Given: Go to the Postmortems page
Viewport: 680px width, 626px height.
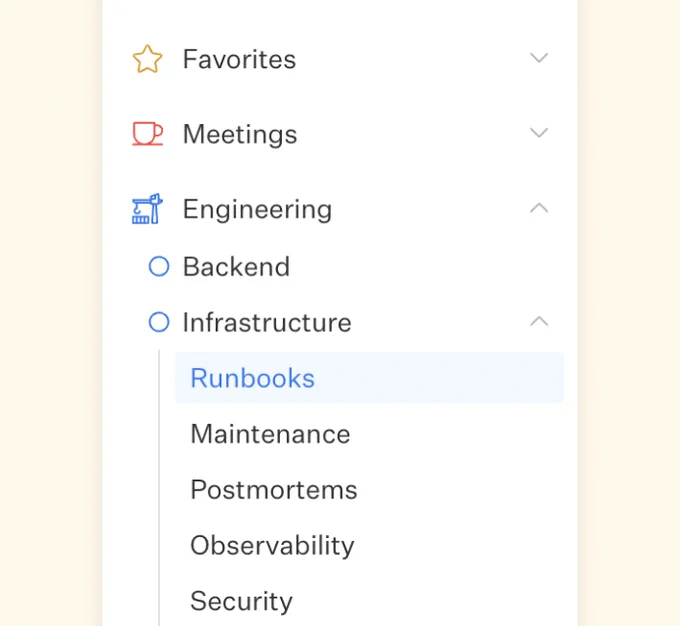Looking at the screenshot, I should click(274, 490).
